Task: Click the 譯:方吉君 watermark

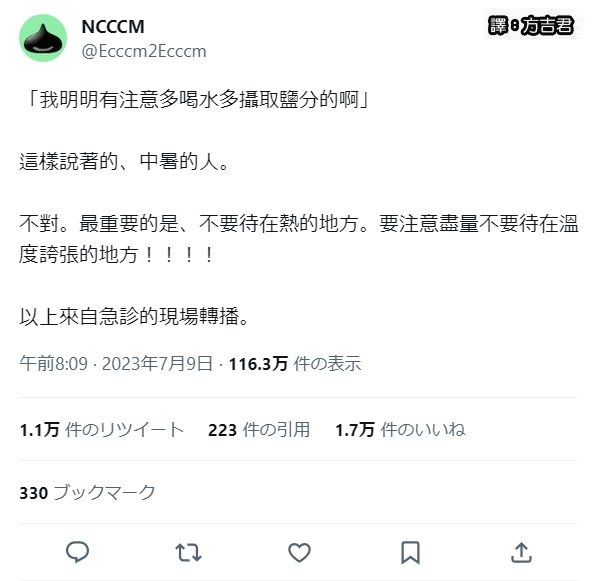Action: (531, 26)
